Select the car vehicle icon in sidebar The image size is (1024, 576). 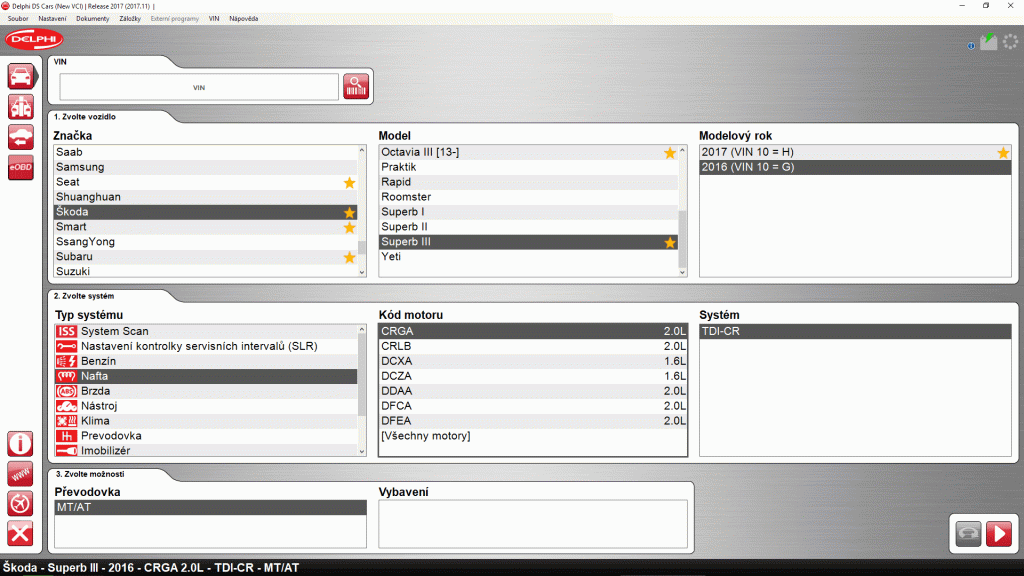[20, 76]
